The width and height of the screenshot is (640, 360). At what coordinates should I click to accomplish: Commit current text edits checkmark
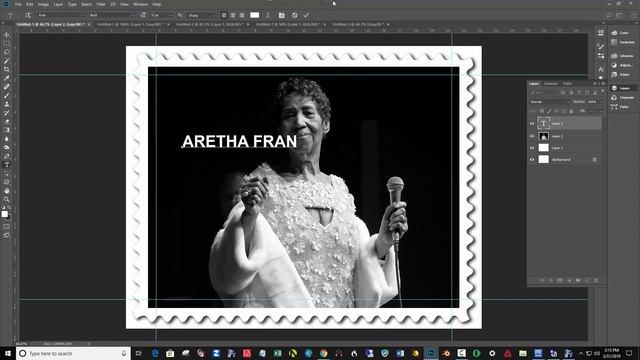(306, 15)
